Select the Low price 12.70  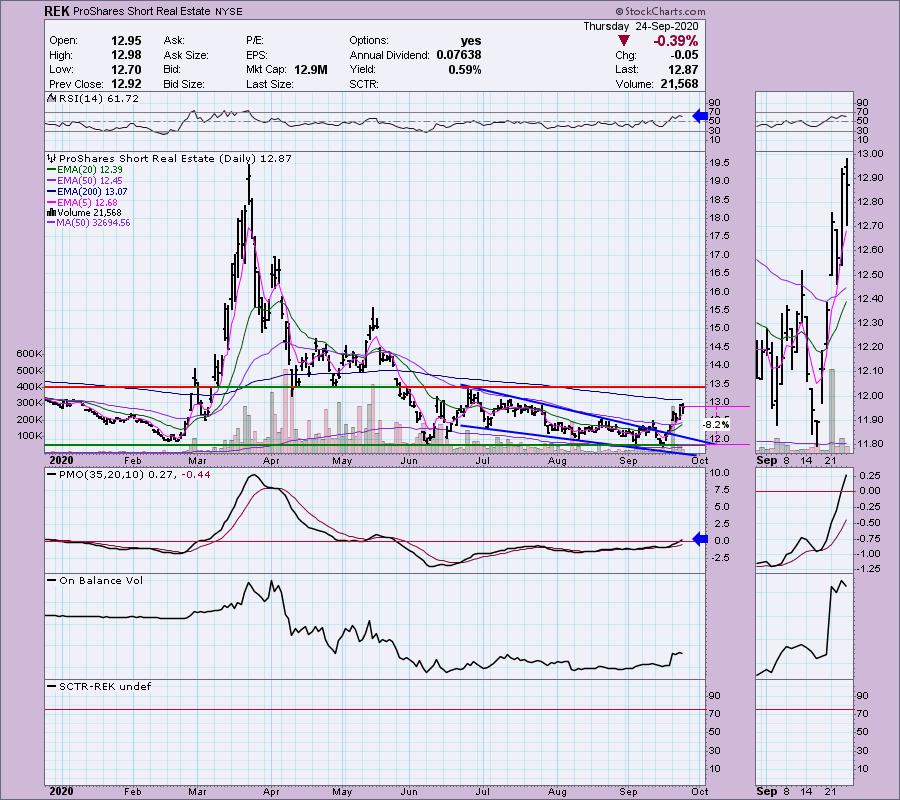[126, 69]
